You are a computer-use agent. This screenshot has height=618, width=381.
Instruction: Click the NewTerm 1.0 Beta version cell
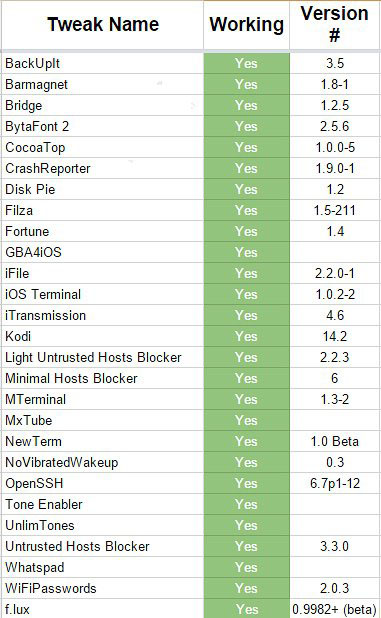(x=335, y=441)
